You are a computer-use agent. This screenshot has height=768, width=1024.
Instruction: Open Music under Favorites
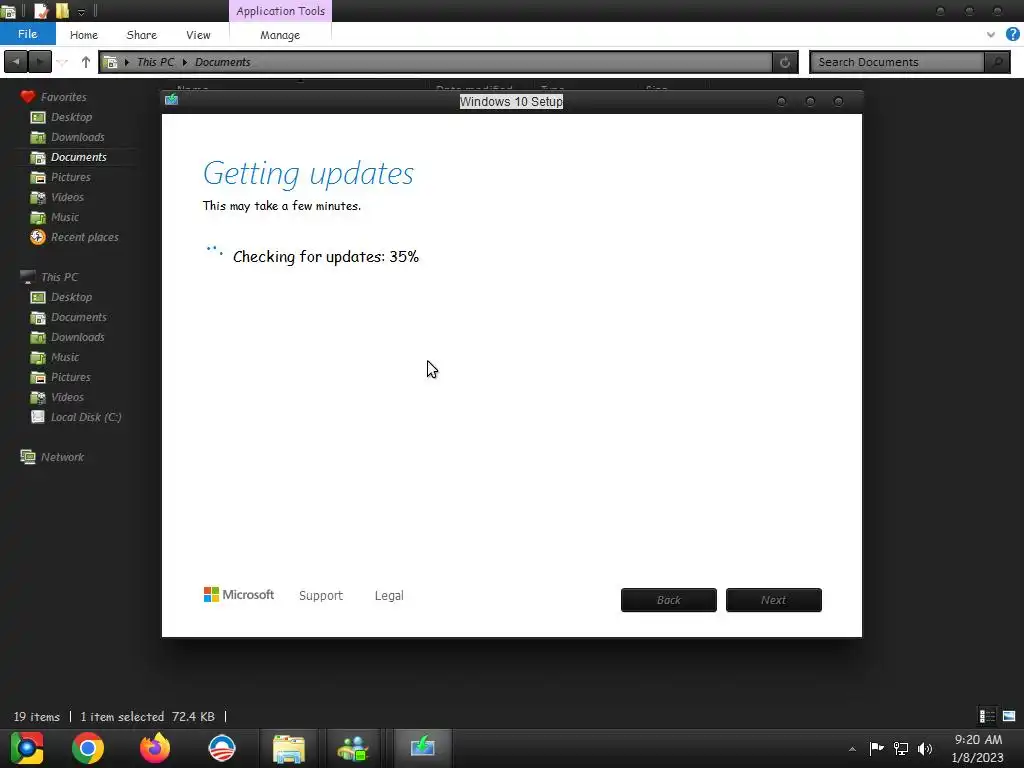pyautogui.click(x=65, y=217)
